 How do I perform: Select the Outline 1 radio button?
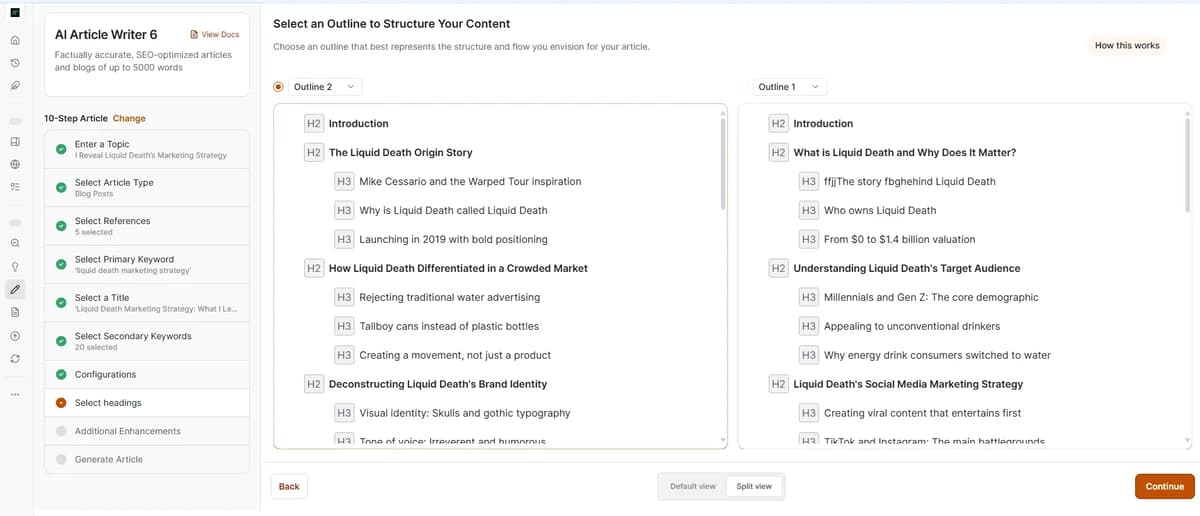[743, 87]
